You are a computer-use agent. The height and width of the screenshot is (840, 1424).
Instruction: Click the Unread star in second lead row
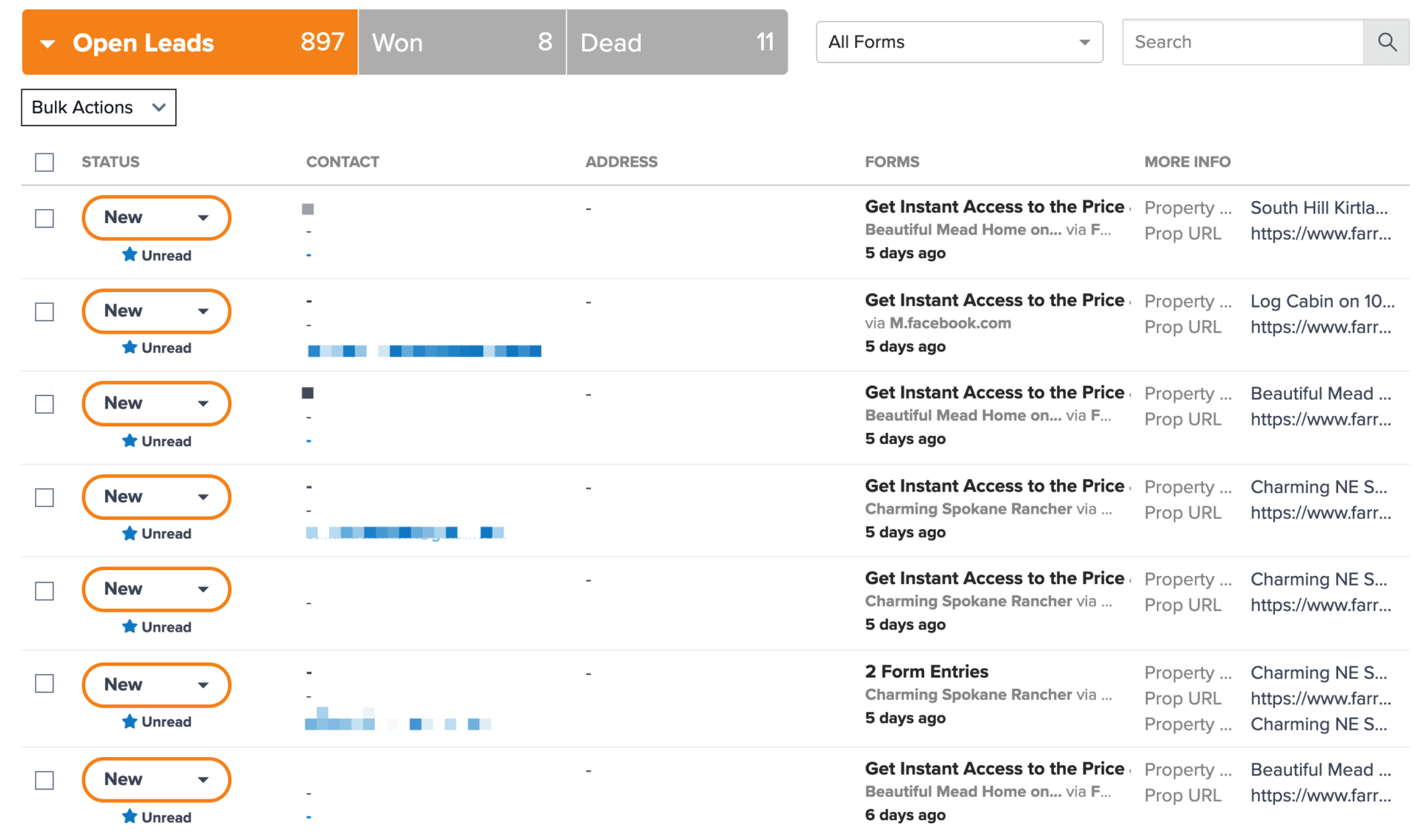[130, 348]
